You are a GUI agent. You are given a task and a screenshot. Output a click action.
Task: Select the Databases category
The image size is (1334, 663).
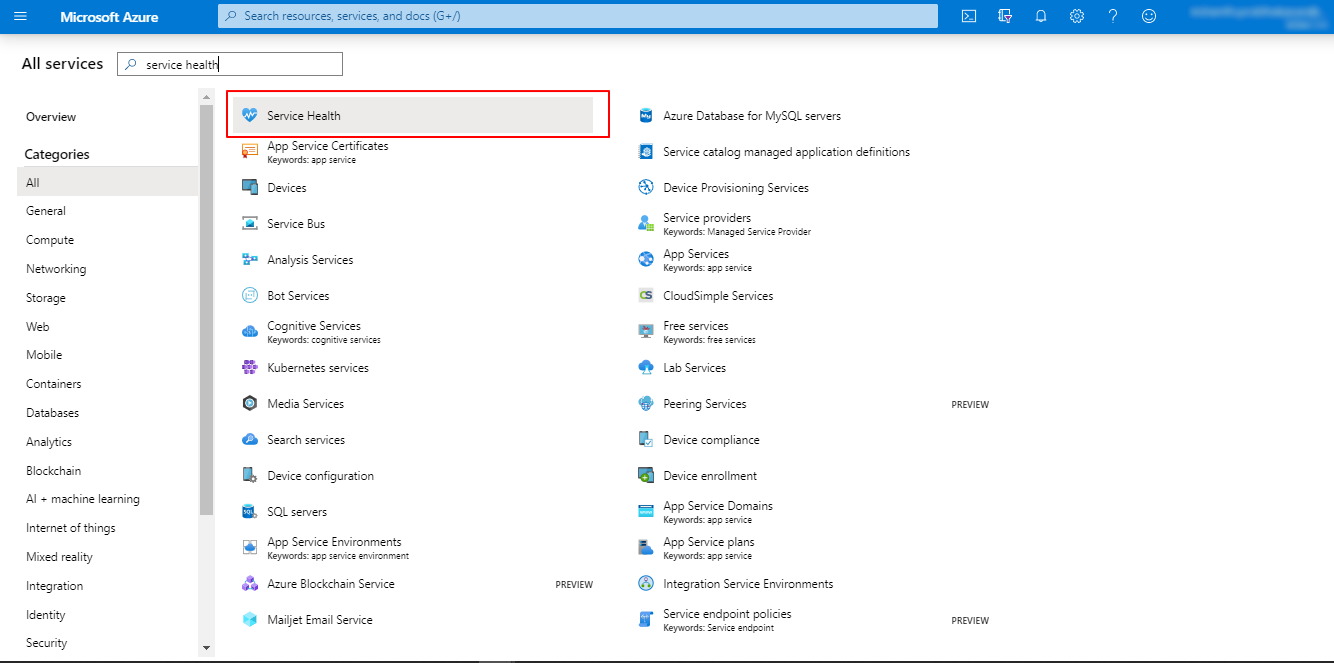pyautogui.click(x=52, y=413)
